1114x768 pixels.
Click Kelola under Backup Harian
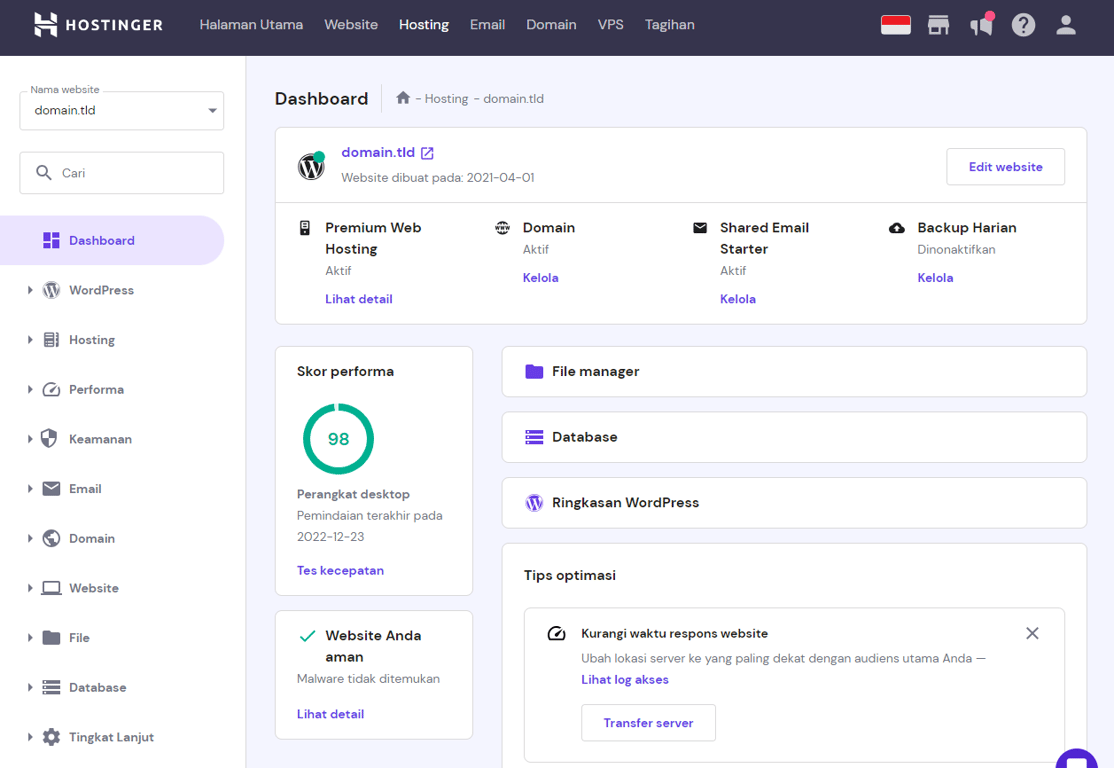[935, 278]
